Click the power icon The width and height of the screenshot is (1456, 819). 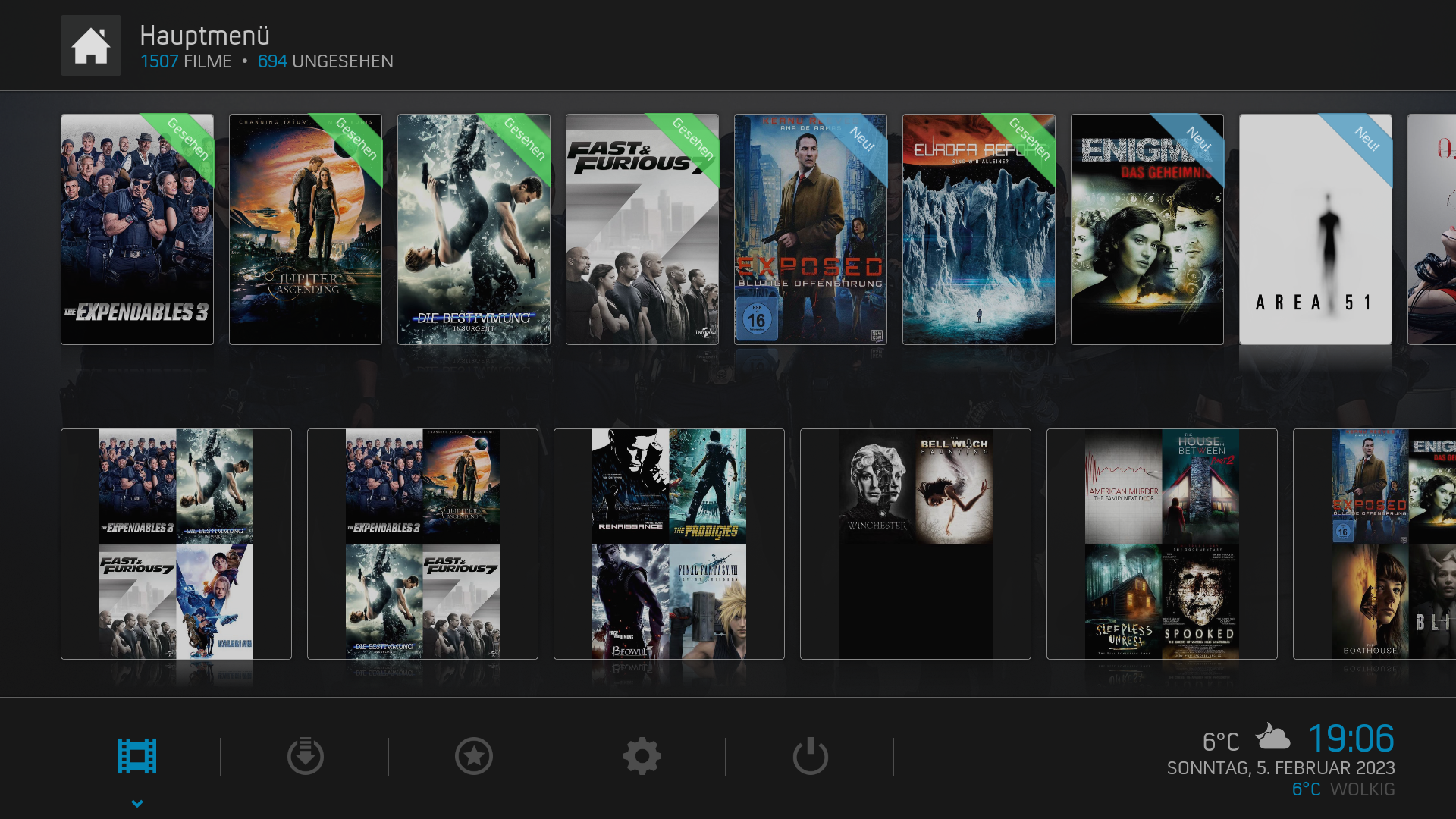[811, 756]
